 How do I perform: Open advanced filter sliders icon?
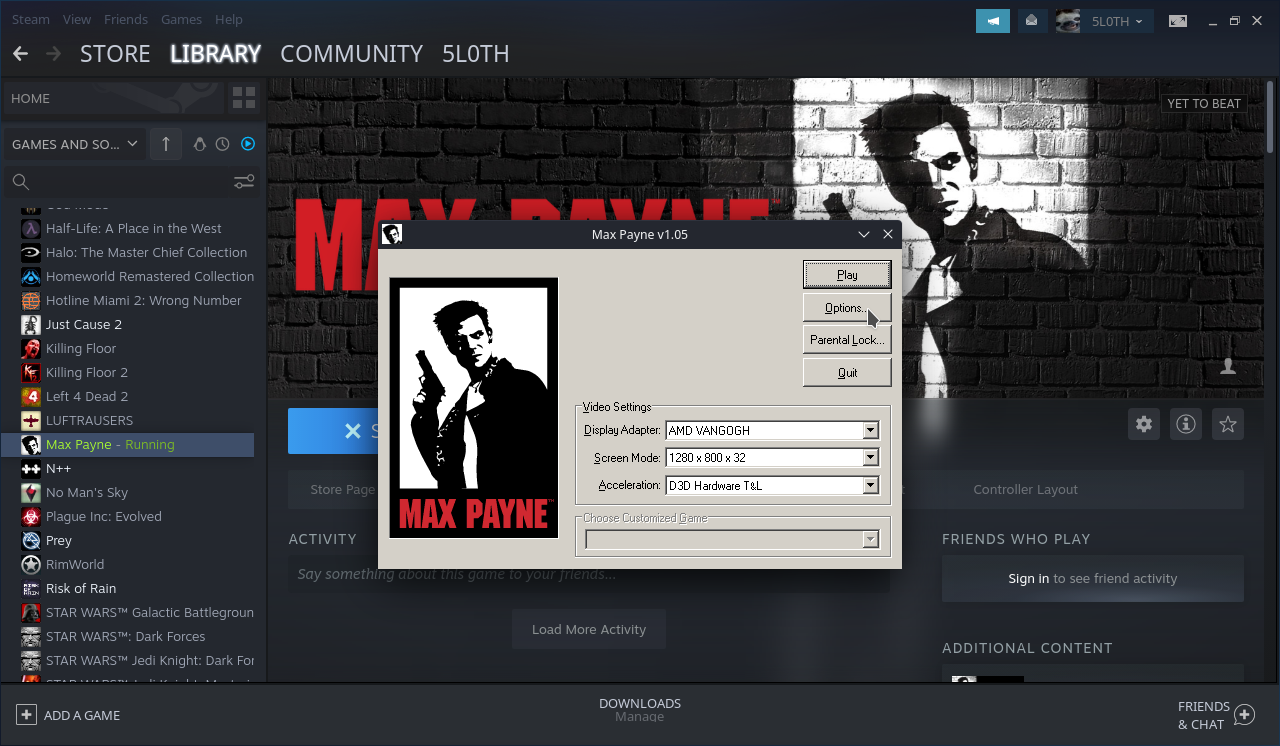[x=244, y=182]
